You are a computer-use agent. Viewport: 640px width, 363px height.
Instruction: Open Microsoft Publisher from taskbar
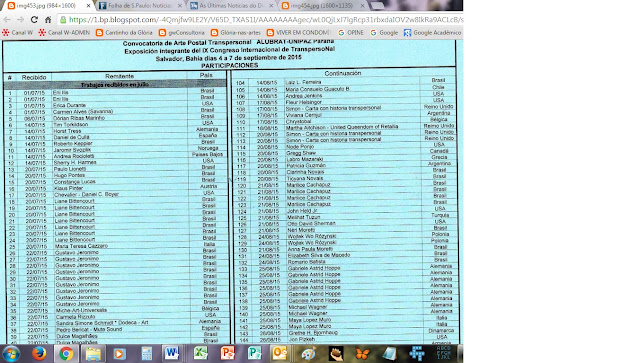click(254, 354)
